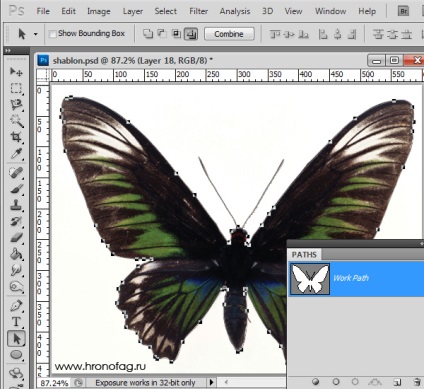Image resolution: width=424 pixels, height=389 pixels.
Task: Launch Adobe Bridge from Br icon
Action: click(404, 11)
